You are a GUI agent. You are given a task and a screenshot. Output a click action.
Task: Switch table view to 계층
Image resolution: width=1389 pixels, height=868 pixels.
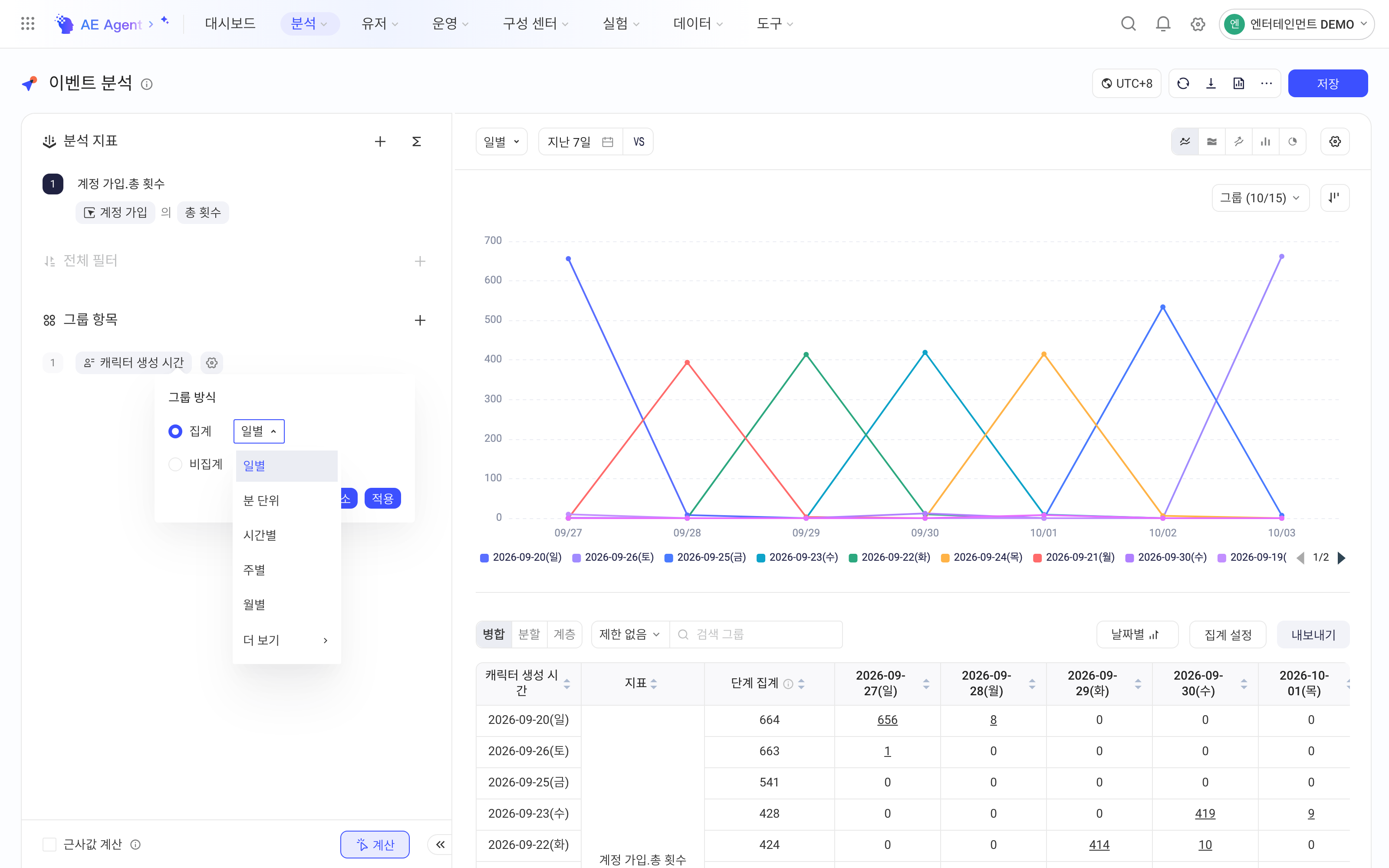(565, 635)
